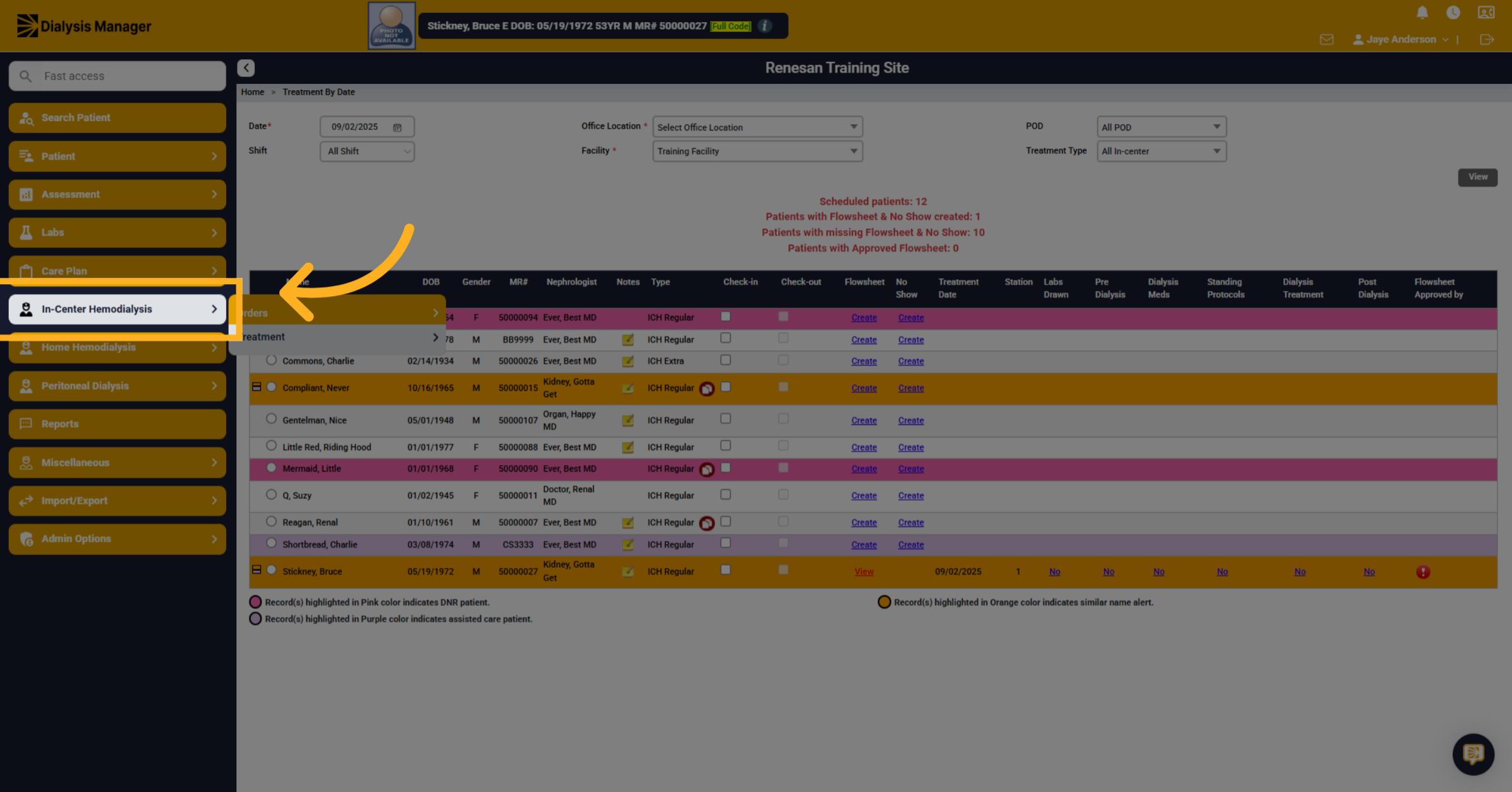This screenshot has width=1512, height=792.
Task: Expand the Labs sidebar menu
Action: coord(117,232)
